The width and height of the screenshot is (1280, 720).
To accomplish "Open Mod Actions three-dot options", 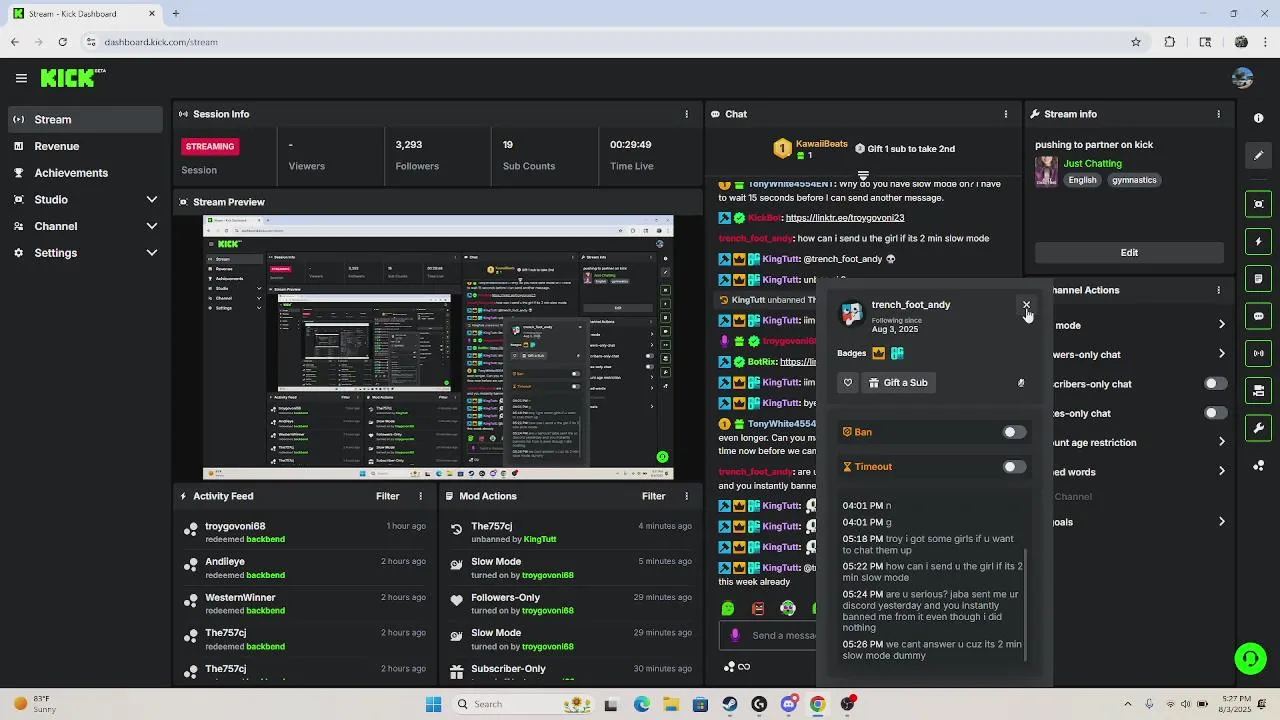I will 686,496.
